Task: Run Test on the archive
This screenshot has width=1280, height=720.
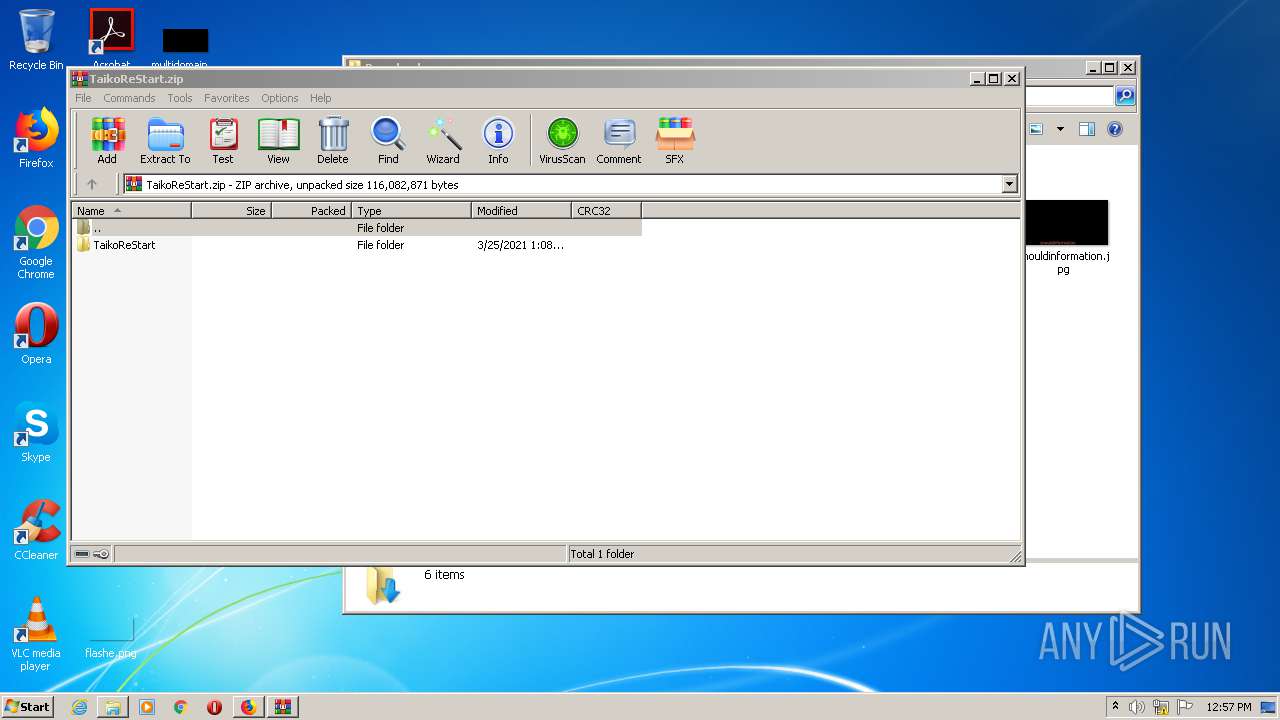Action: pyautogui.click(x=223, y=141)
